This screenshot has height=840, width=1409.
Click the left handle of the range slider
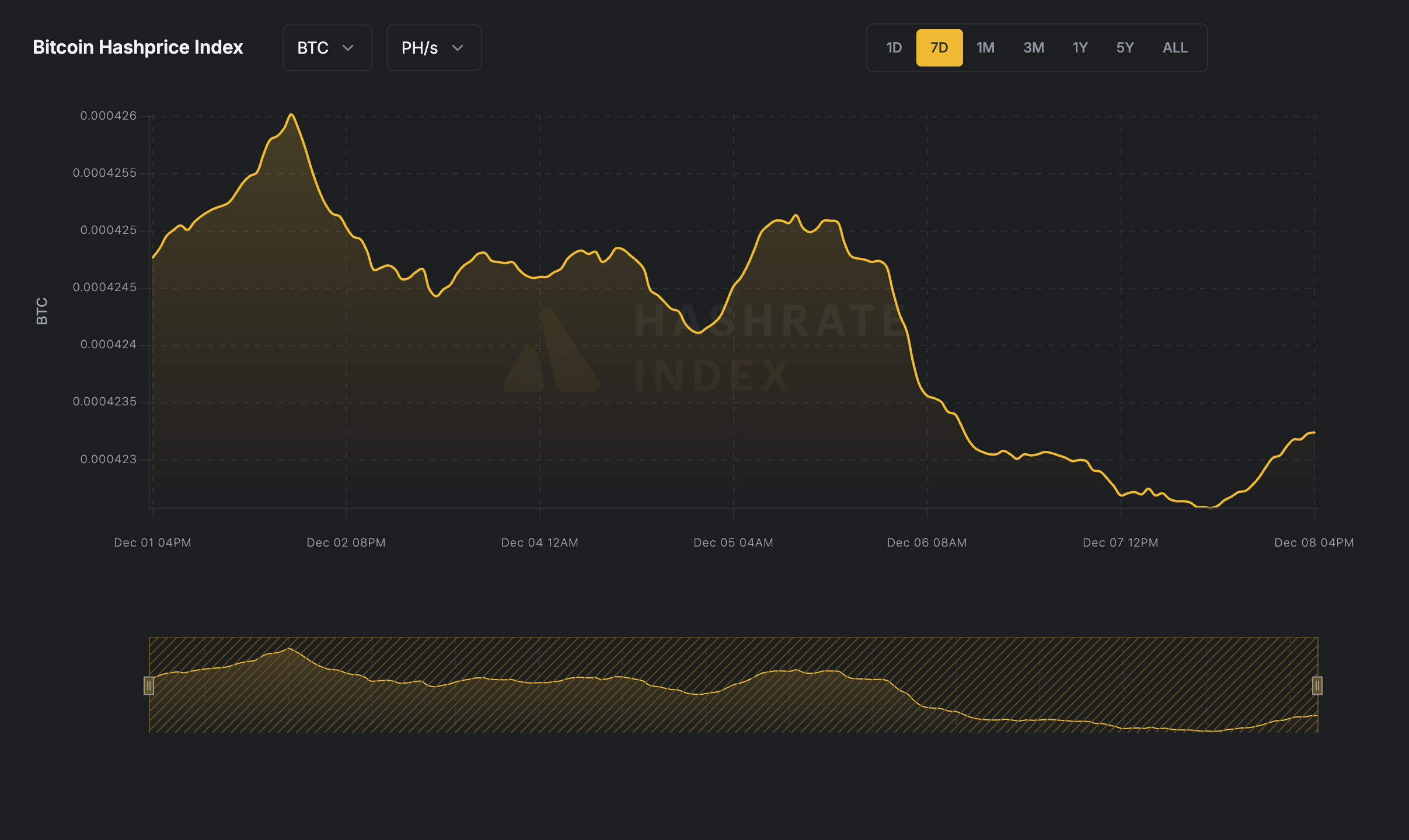pos(149,687)
